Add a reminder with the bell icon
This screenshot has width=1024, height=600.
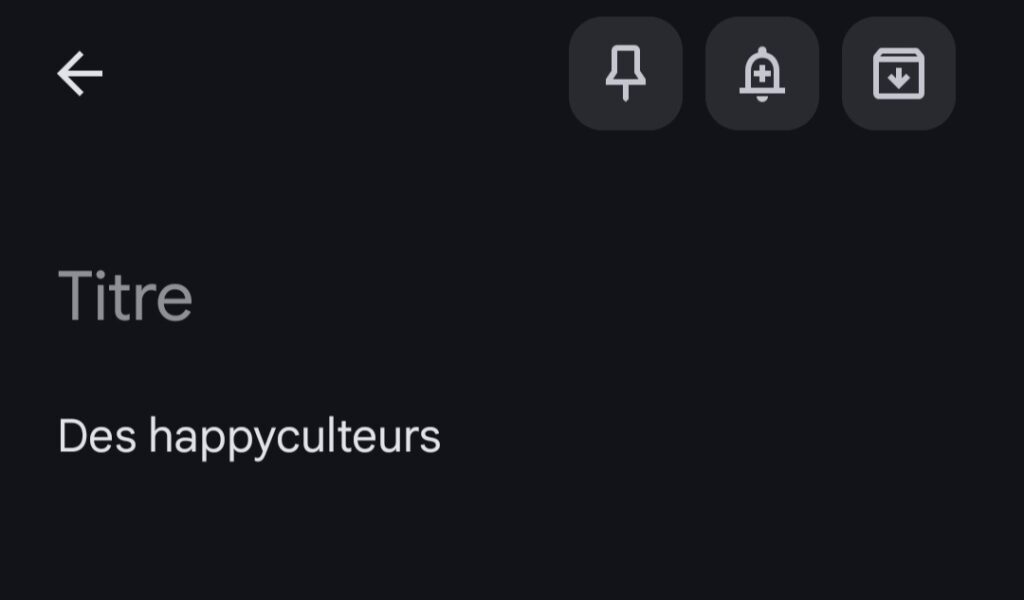point(762,74)
